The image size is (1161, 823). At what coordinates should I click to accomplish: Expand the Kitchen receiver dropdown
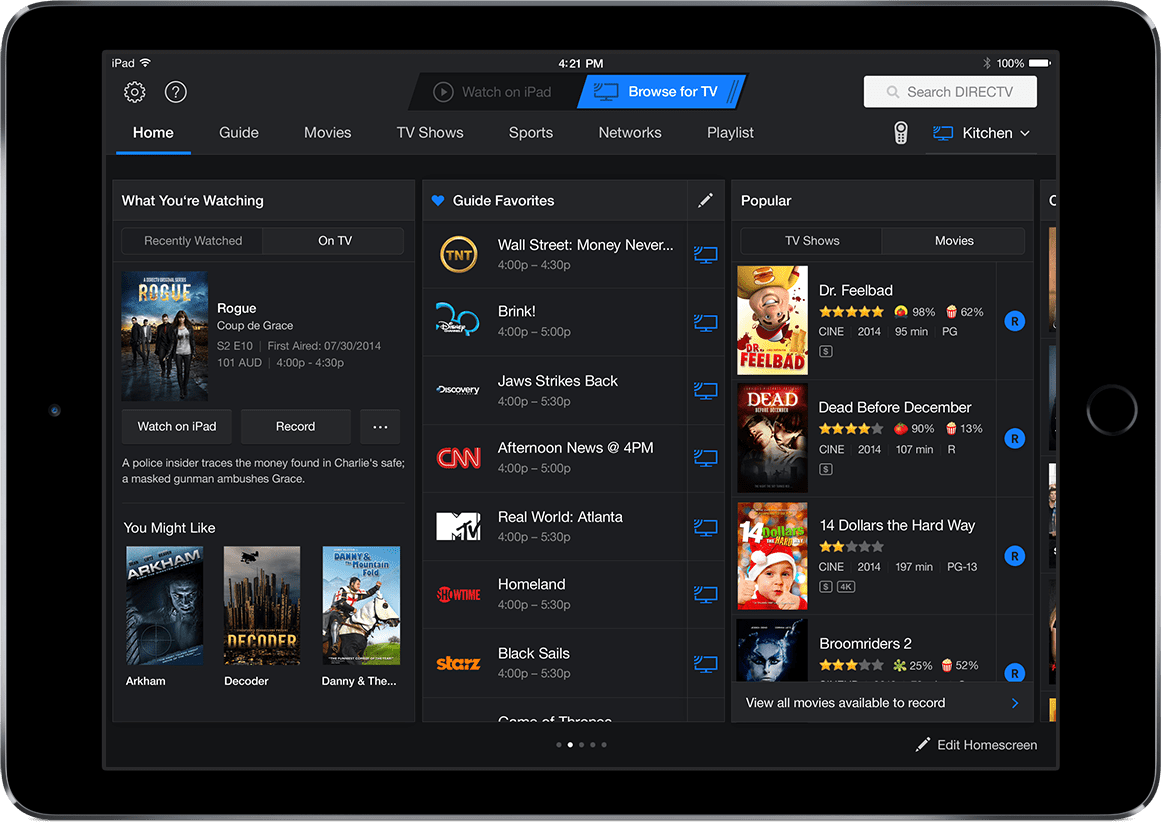(981, 133)
